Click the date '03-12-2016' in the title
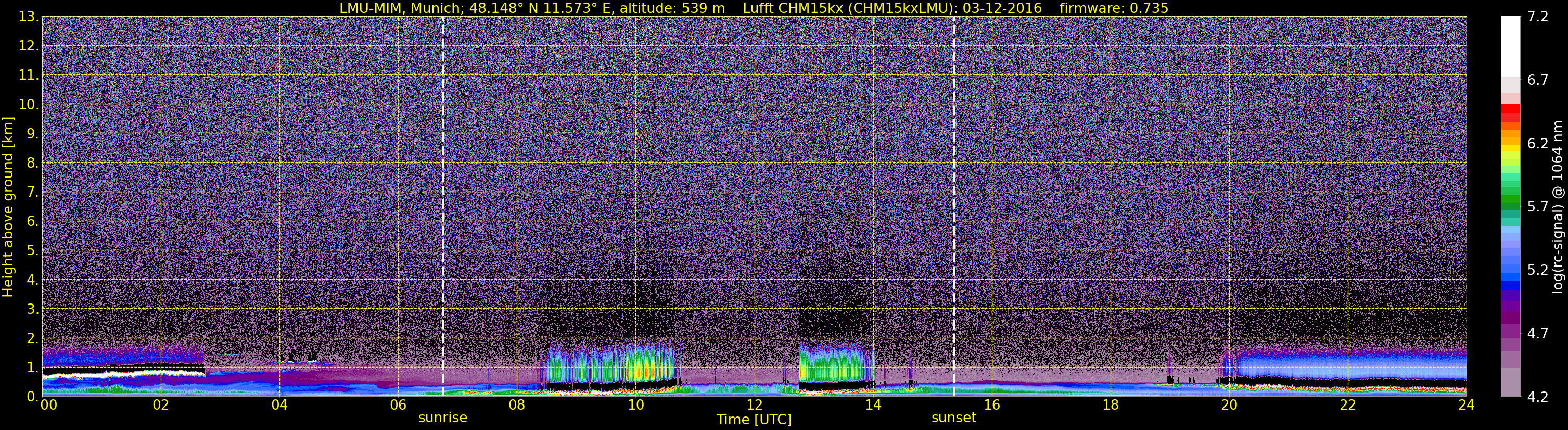The width and height of the screenshot is (1568, 430). click(1002, 8)
